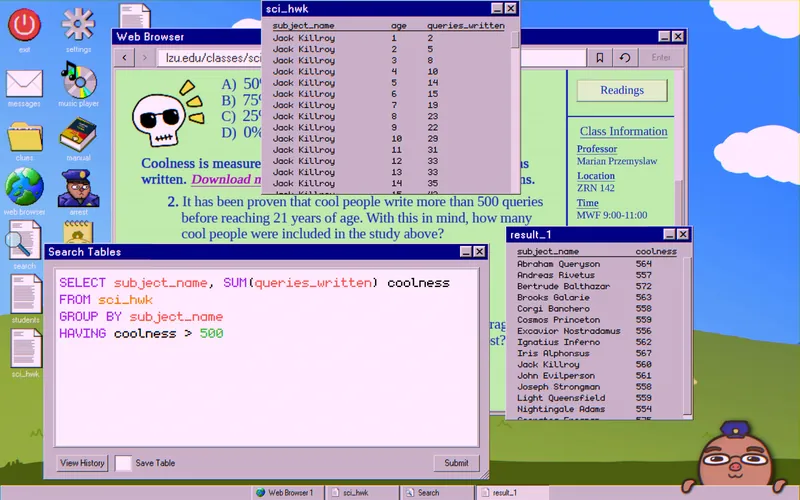Screen dimensions: 800x500
Task: Select the John Evilperson row
Action: (598, 376)
